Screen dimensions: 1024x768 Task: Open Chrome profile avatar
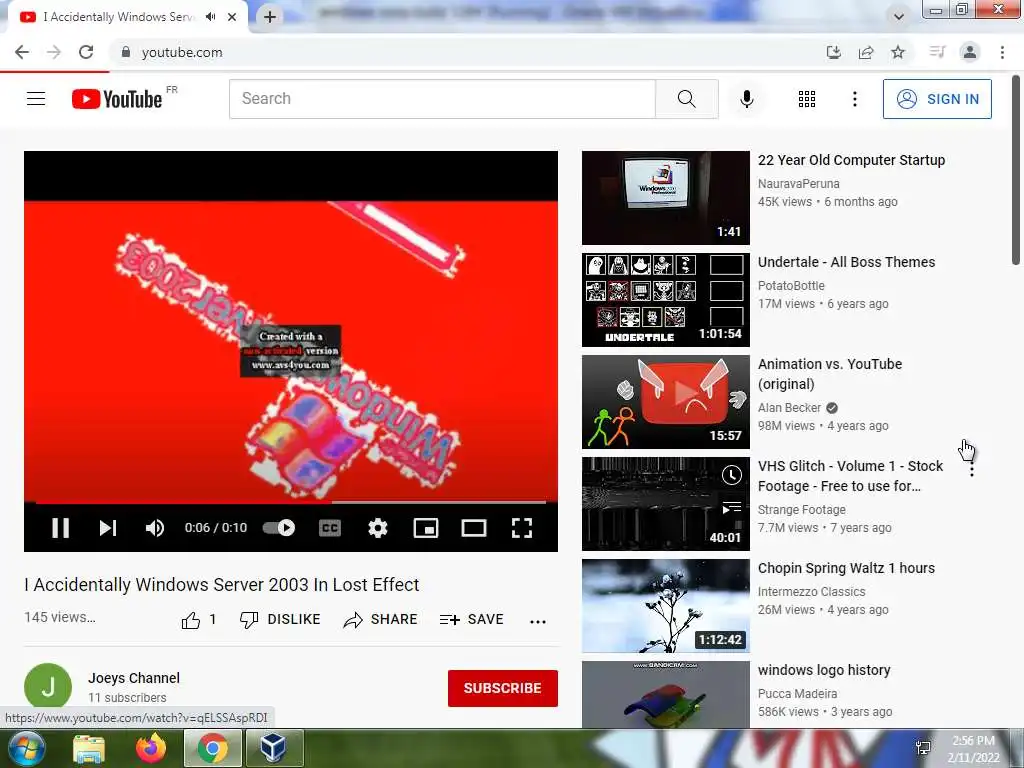(x=970, y=52)
